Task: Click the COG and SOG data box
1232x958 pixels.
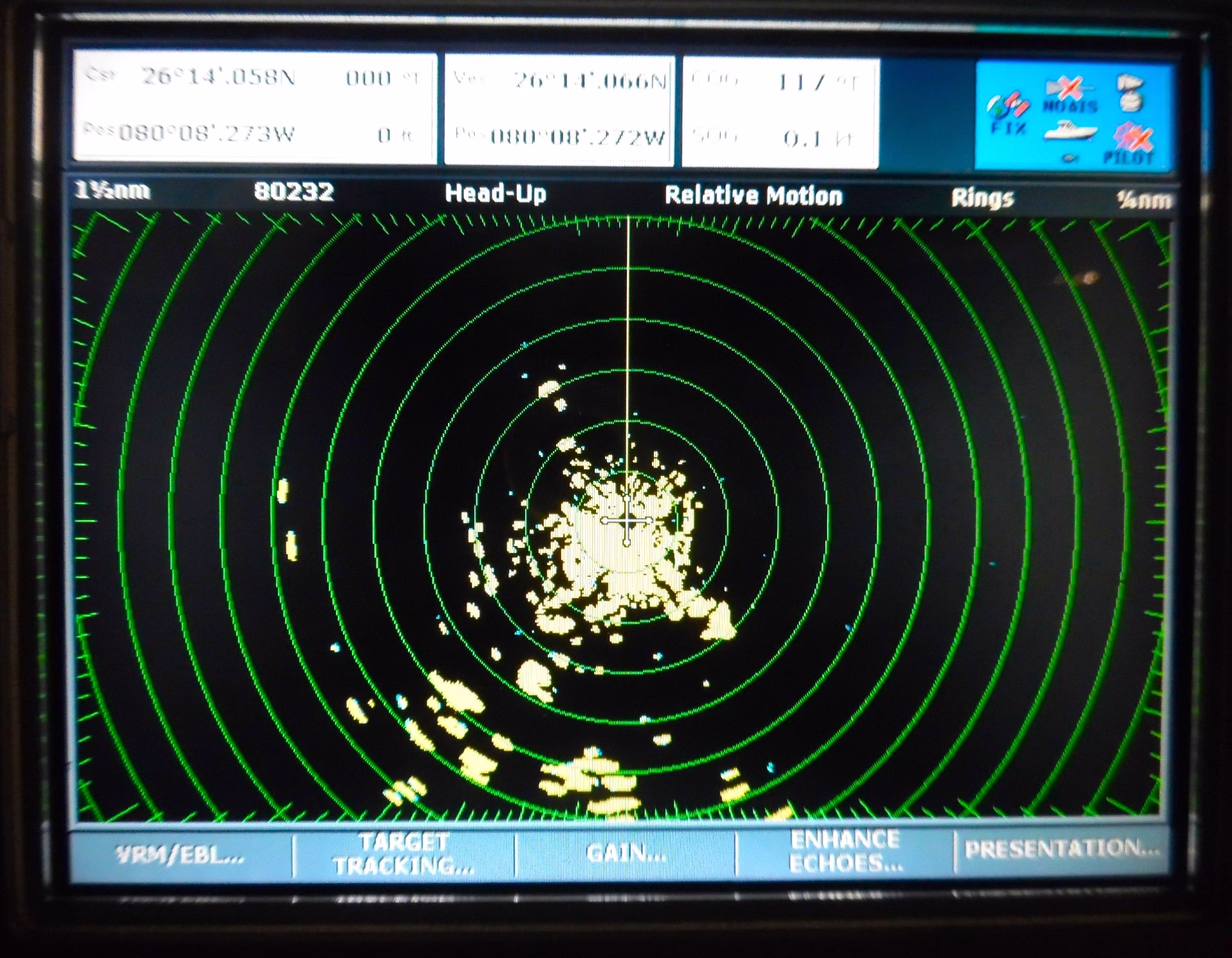Action: pyautogui.click(x=779, y=112)
